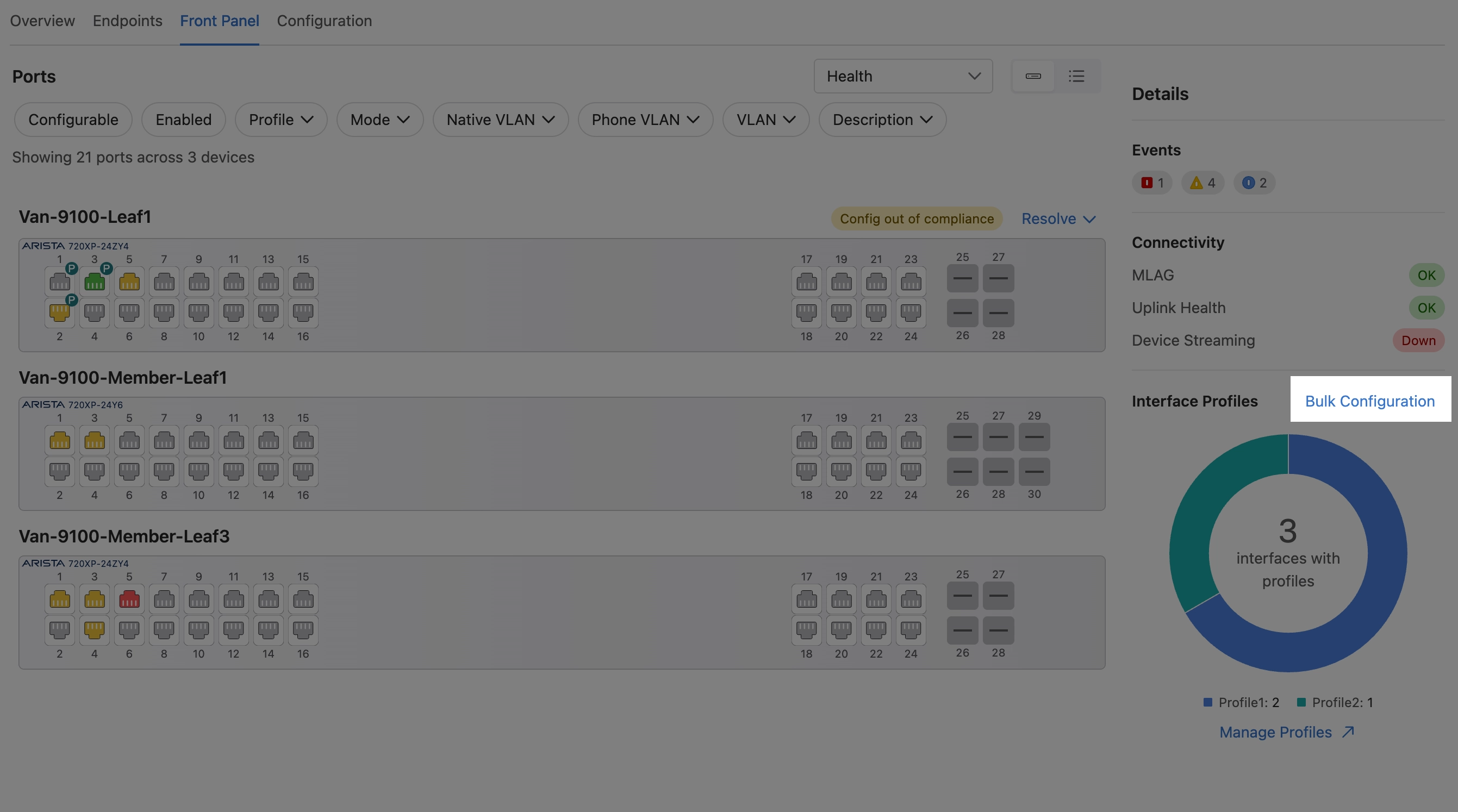
Task: Select yellow port 4 on Van-9100-Member-Leaf3
Action: point(95,630)
